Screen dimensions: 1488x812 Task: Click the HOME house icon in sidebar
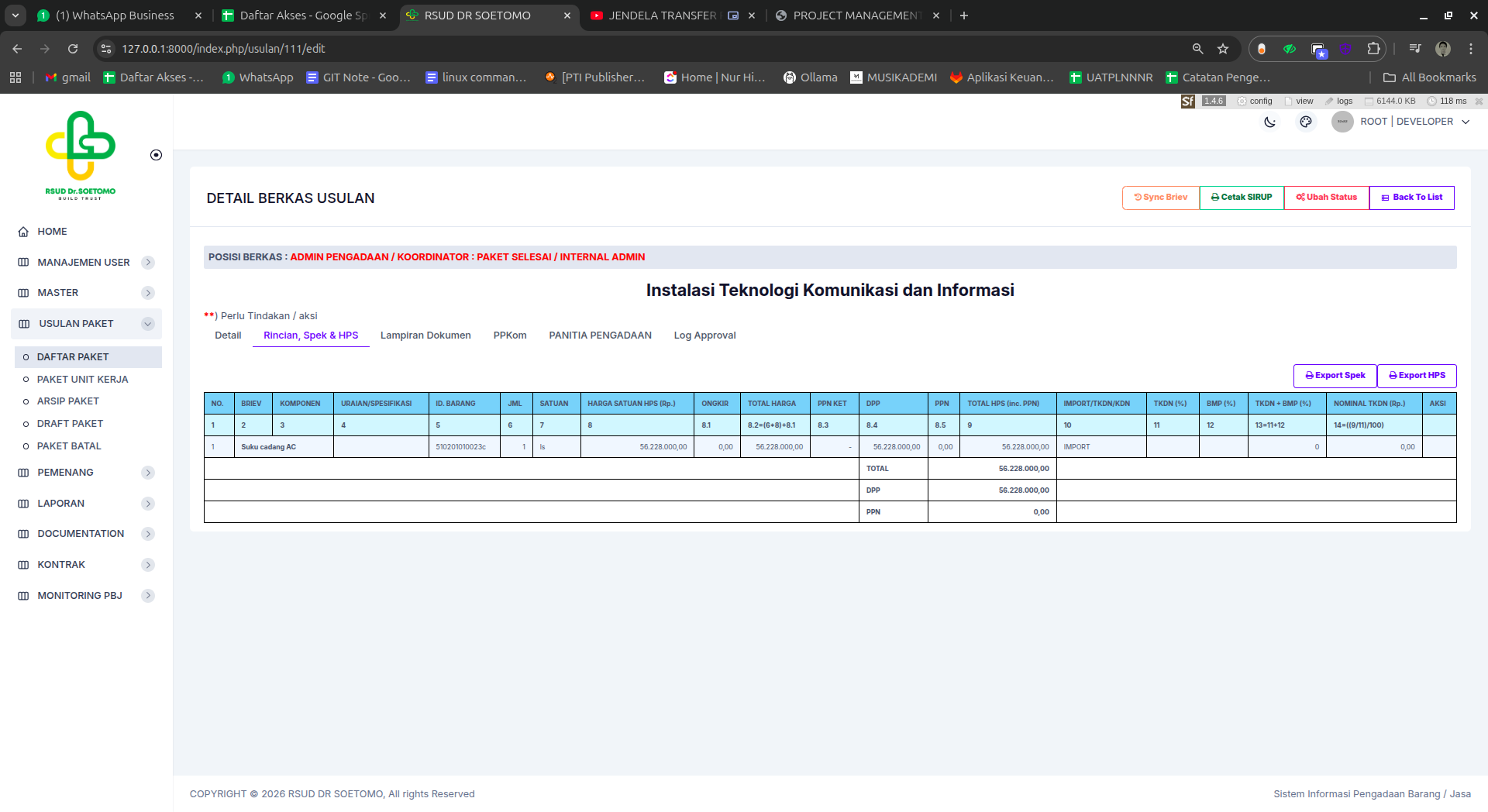(23, 232)
